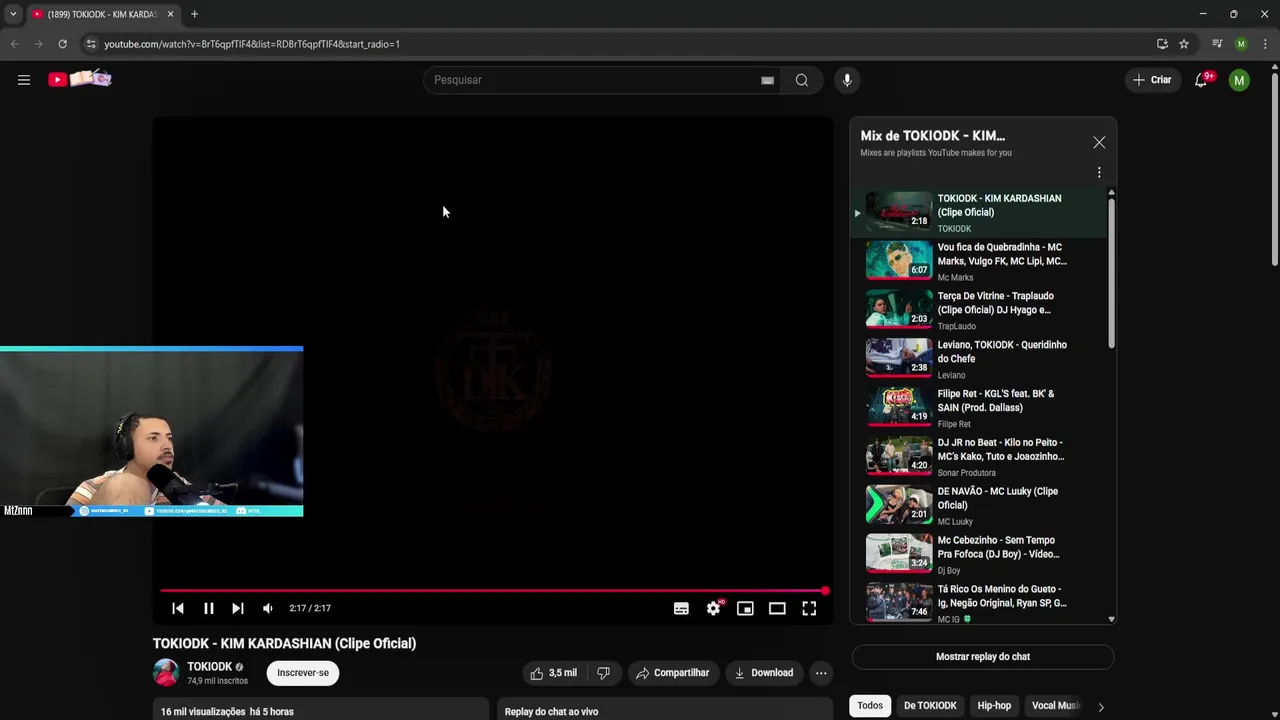The width and height of the screenshot is (1280, 720).
Task: Open the YouTube guide hamburger menu
Action: [24, 80]
